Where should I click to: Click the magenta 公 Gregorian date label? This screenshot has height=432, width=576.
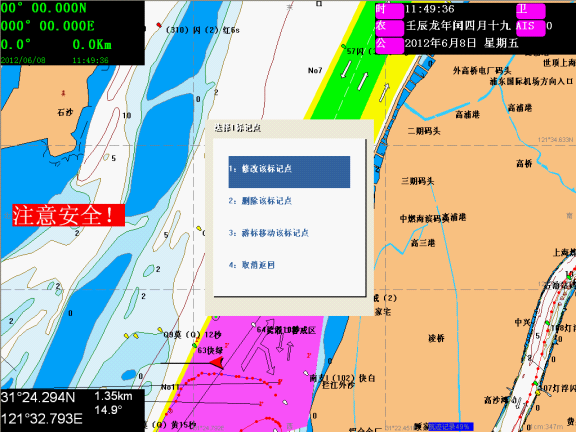389,45
